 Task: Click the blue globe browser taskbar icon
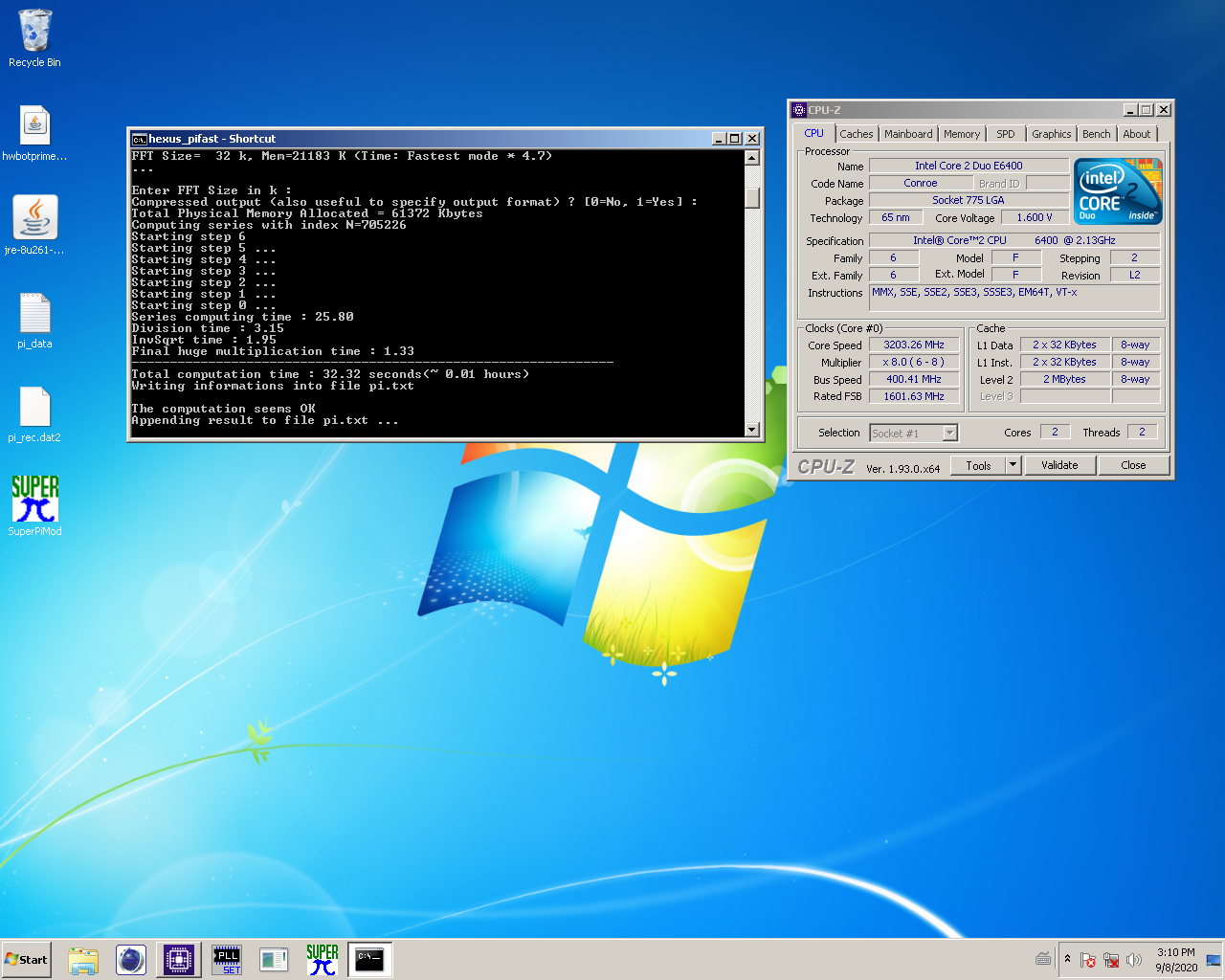pos(131,960)
